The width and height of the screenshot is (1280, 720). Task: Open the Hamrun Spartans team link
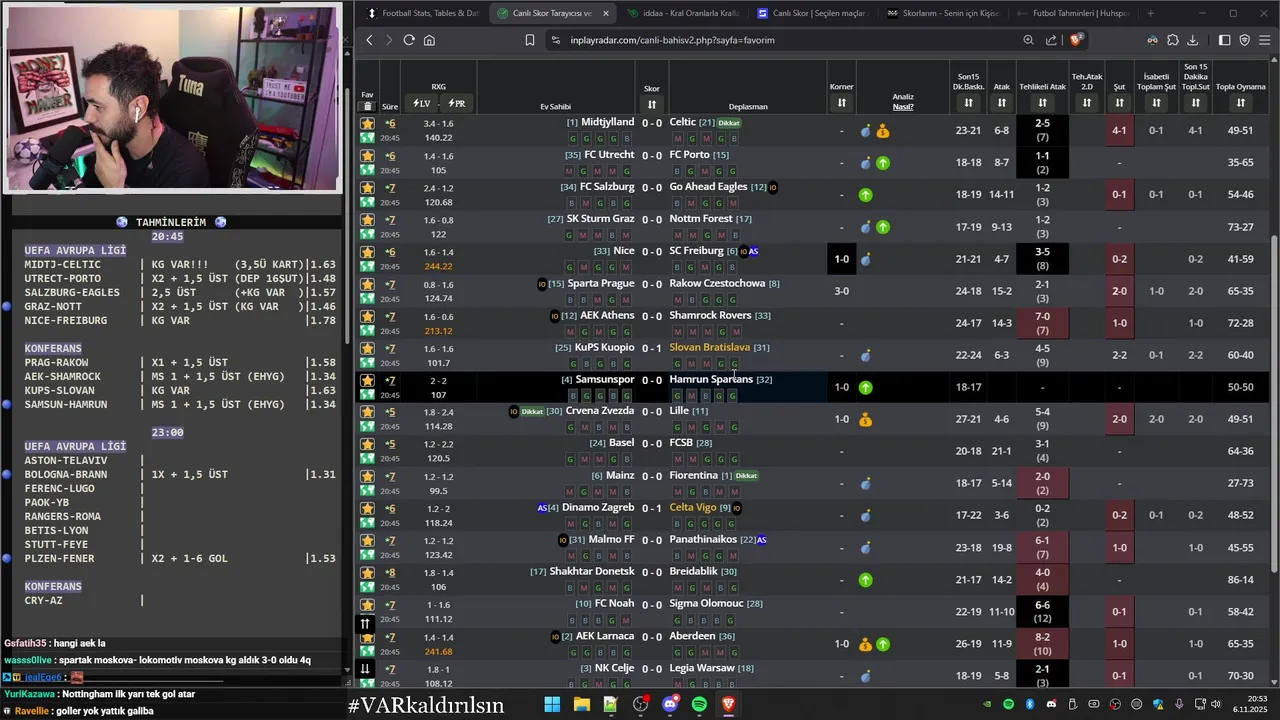tap(711, 379)
